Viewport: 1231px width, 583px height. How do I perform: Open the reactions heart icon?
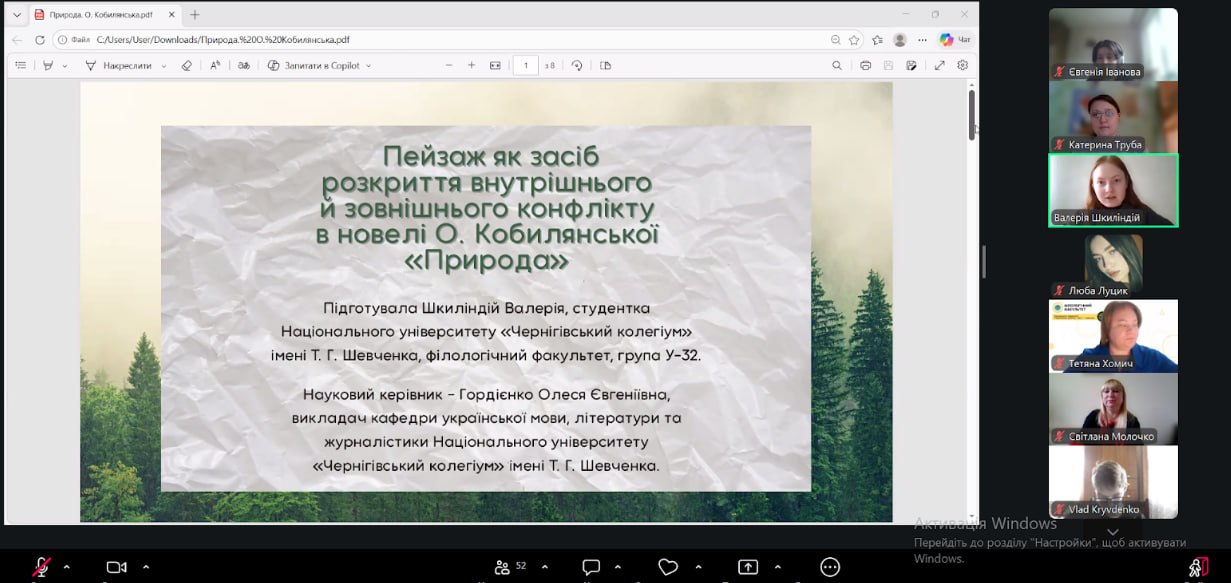click(x=668, y=567)
